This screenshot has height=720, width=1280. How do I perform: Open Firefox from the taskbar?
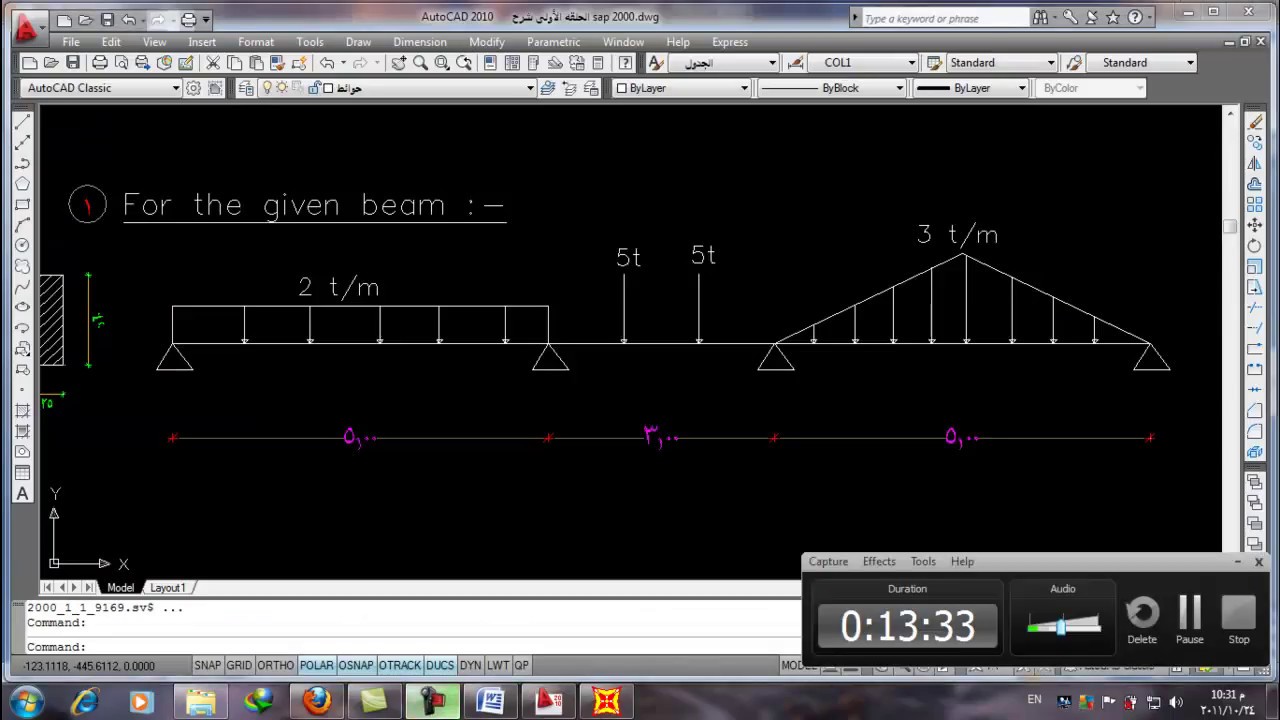pos(317,701)
